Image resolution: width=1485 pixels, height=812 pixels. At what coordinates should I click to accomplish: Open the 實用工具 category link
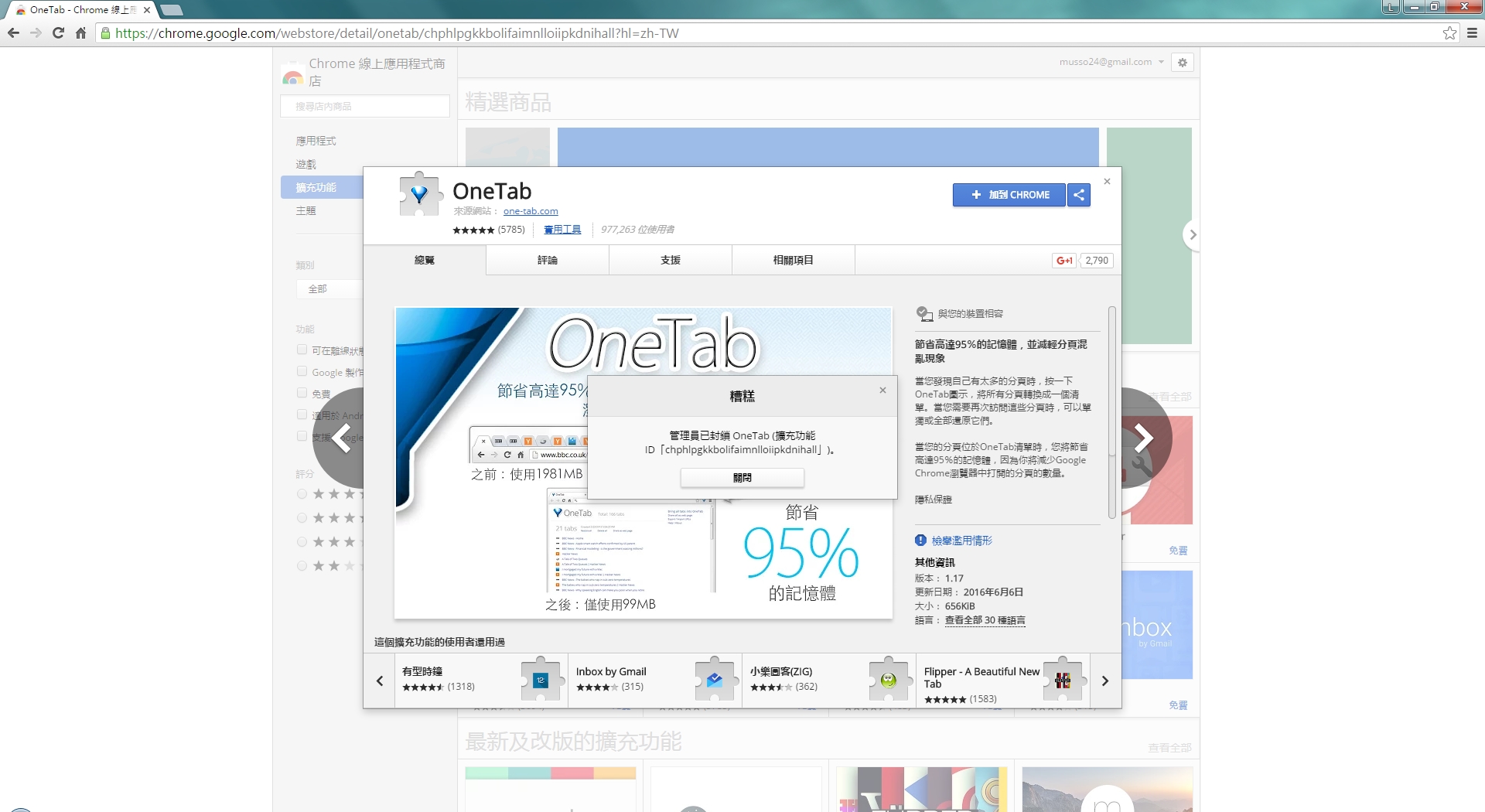coord(562,230)
